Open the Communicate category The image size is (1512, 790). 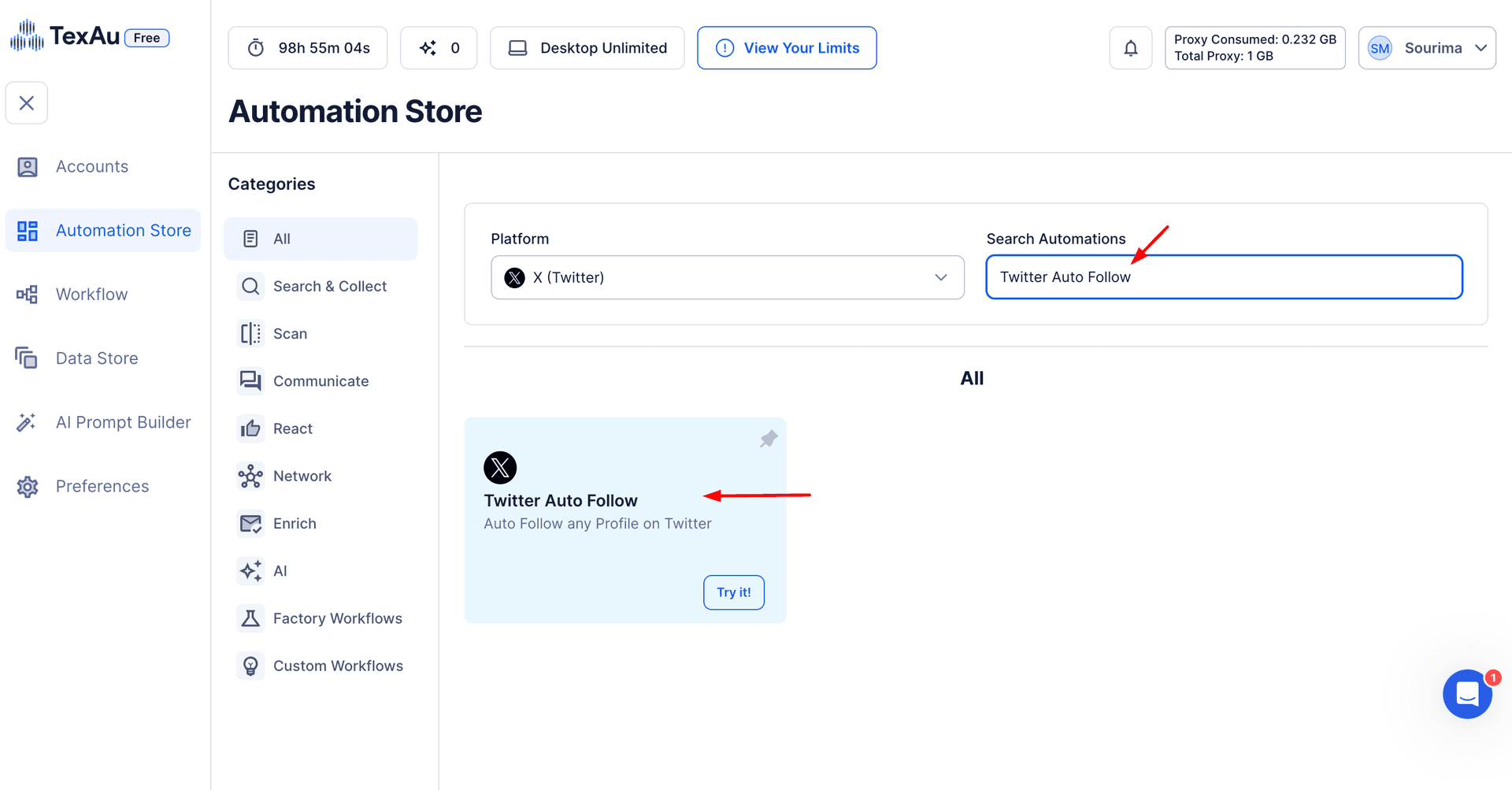point(321,380)
